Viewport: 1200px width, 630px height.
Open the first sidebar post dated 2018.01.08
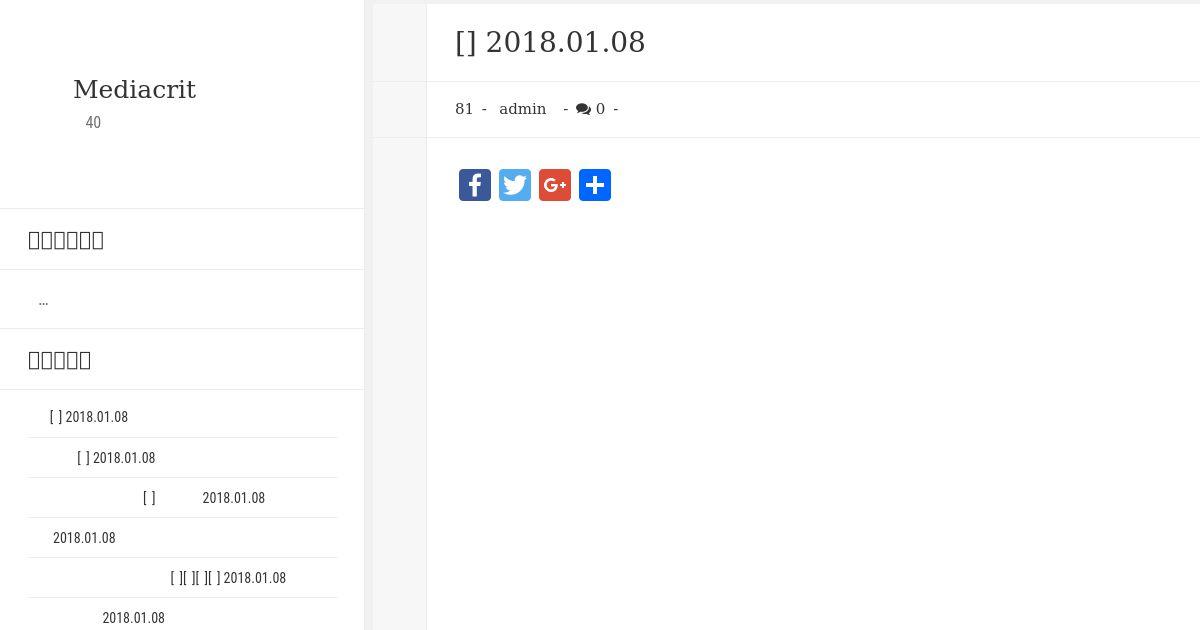89,417
